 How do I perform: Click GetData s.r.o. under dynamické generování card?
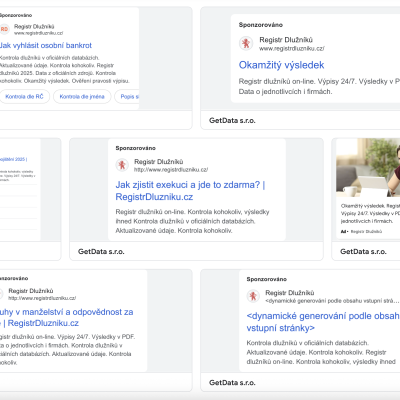click(x=232, y=382)
